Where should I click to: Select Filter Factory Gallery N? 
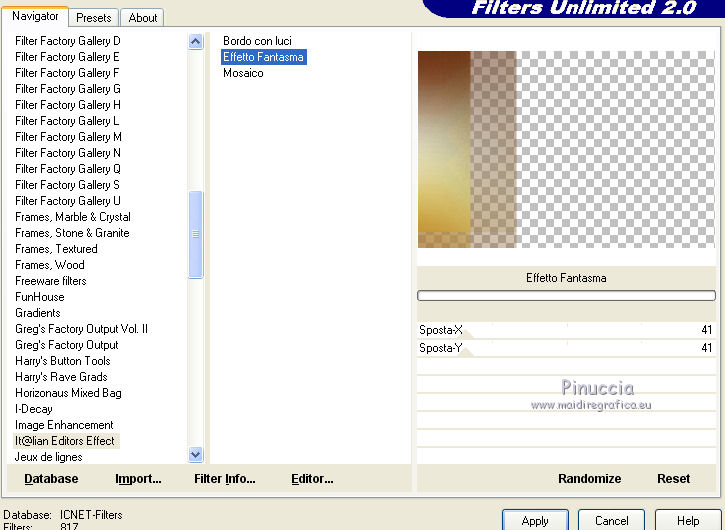tap(68, 153)
